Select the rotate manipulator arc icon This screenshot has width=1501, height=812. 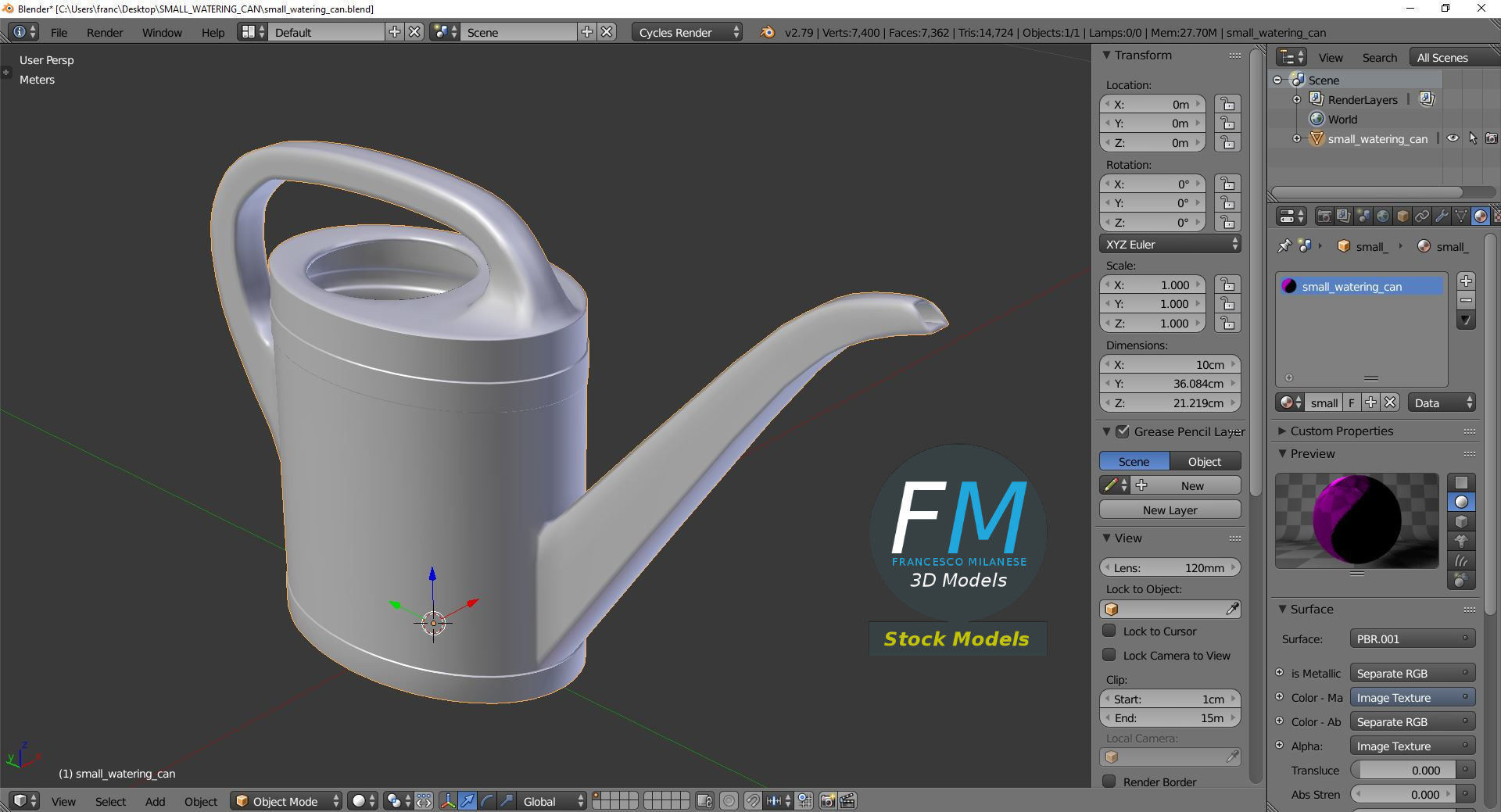click(486, 801)
